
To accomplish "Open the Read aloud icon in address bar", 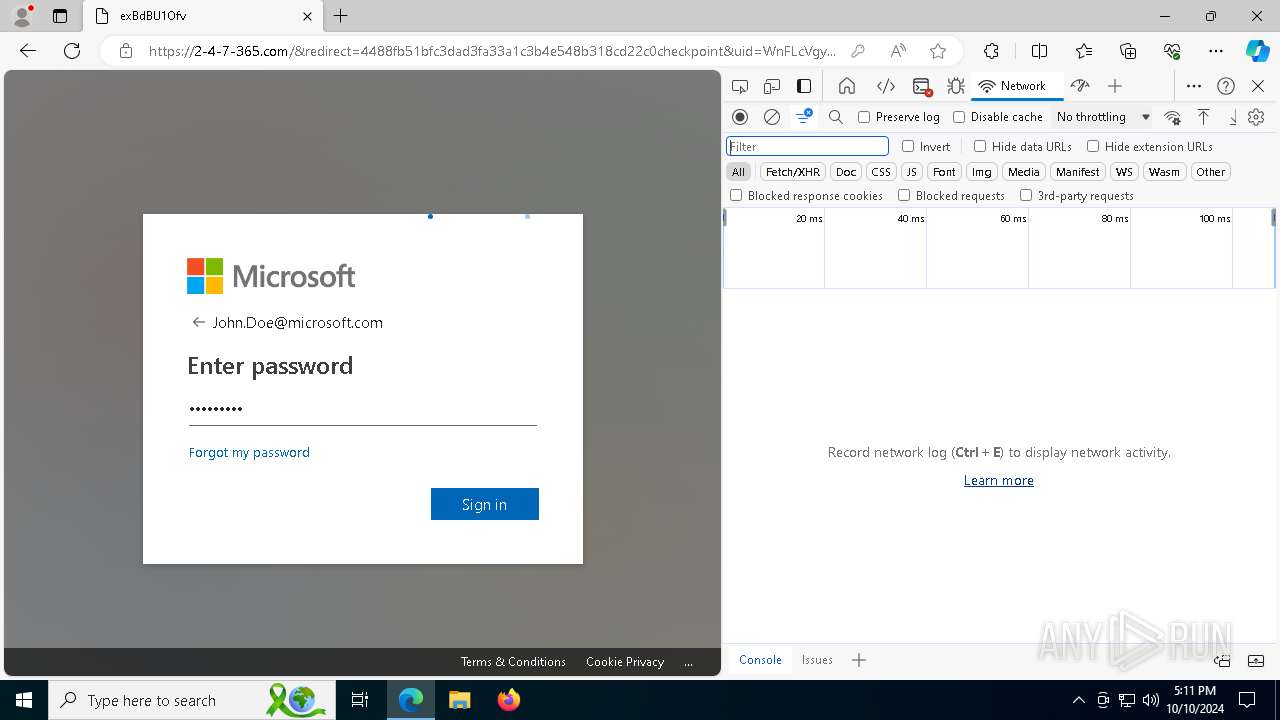I will point(898,51).
